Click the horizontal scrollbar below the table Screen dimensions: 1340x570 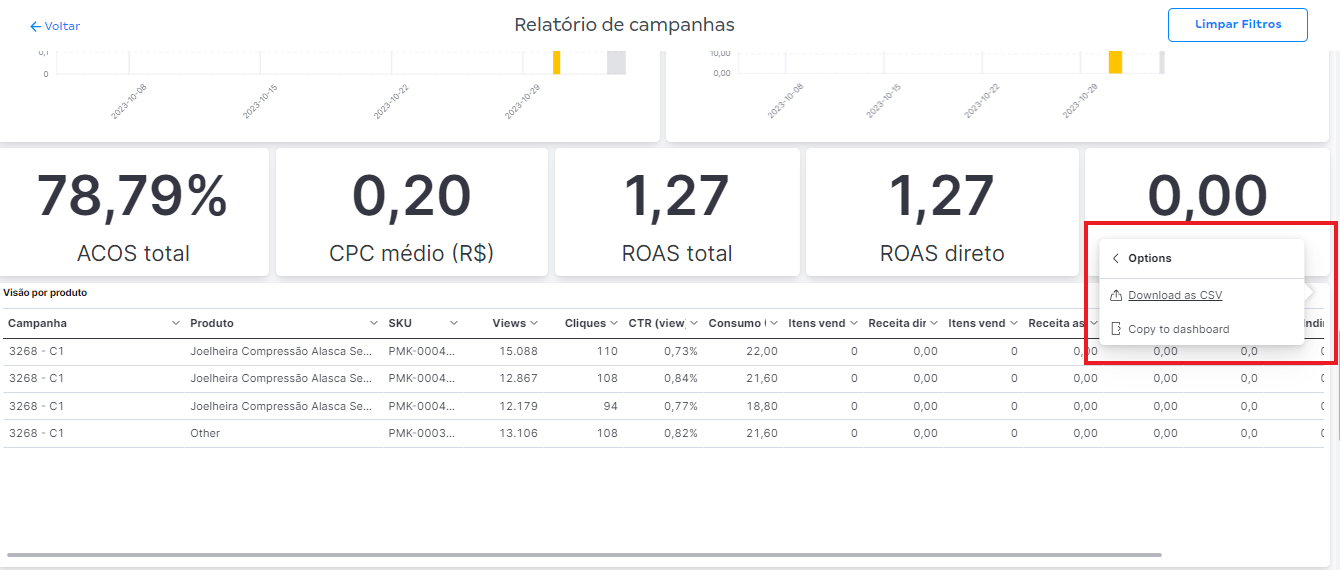click(x=584, y=555)
